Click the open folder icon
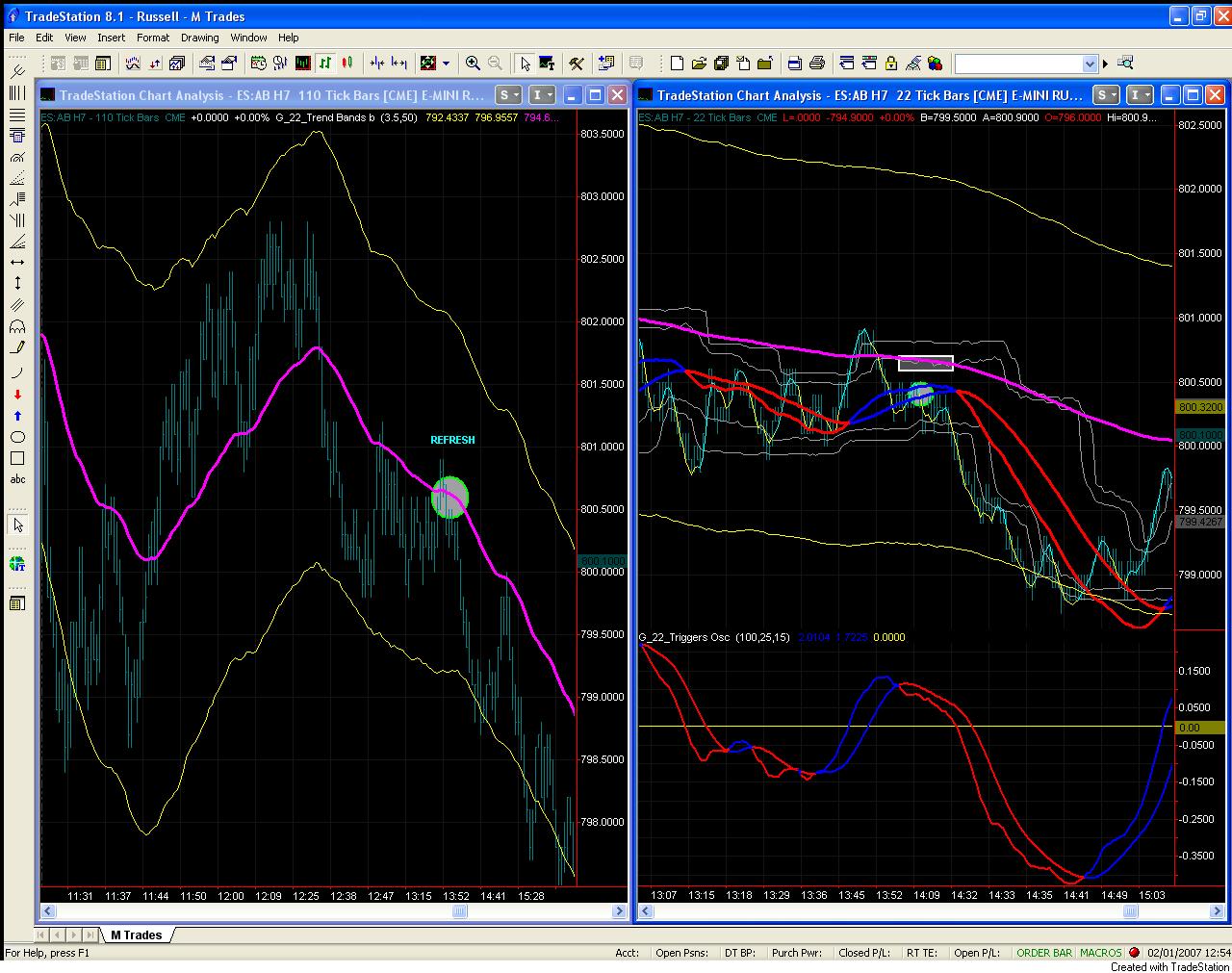The width and height of the screenshot is (1232, 973). click(x=699, y=64)
